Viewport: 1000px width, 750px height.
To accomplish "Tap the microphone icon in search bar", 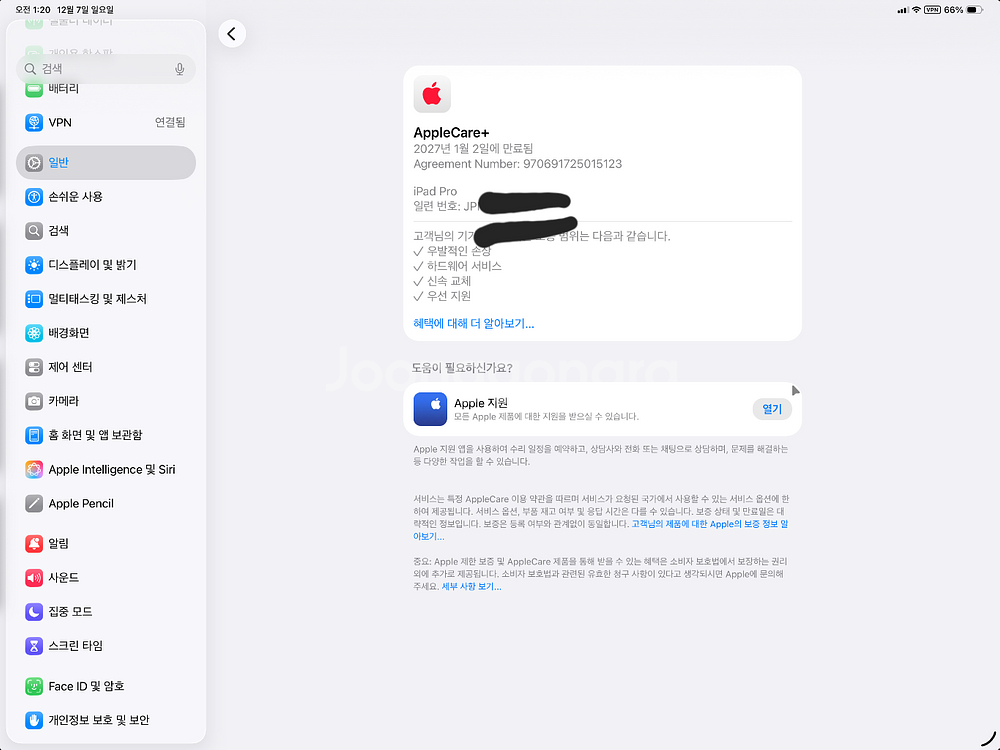I will pyautogui.click(x=179, y=69).
